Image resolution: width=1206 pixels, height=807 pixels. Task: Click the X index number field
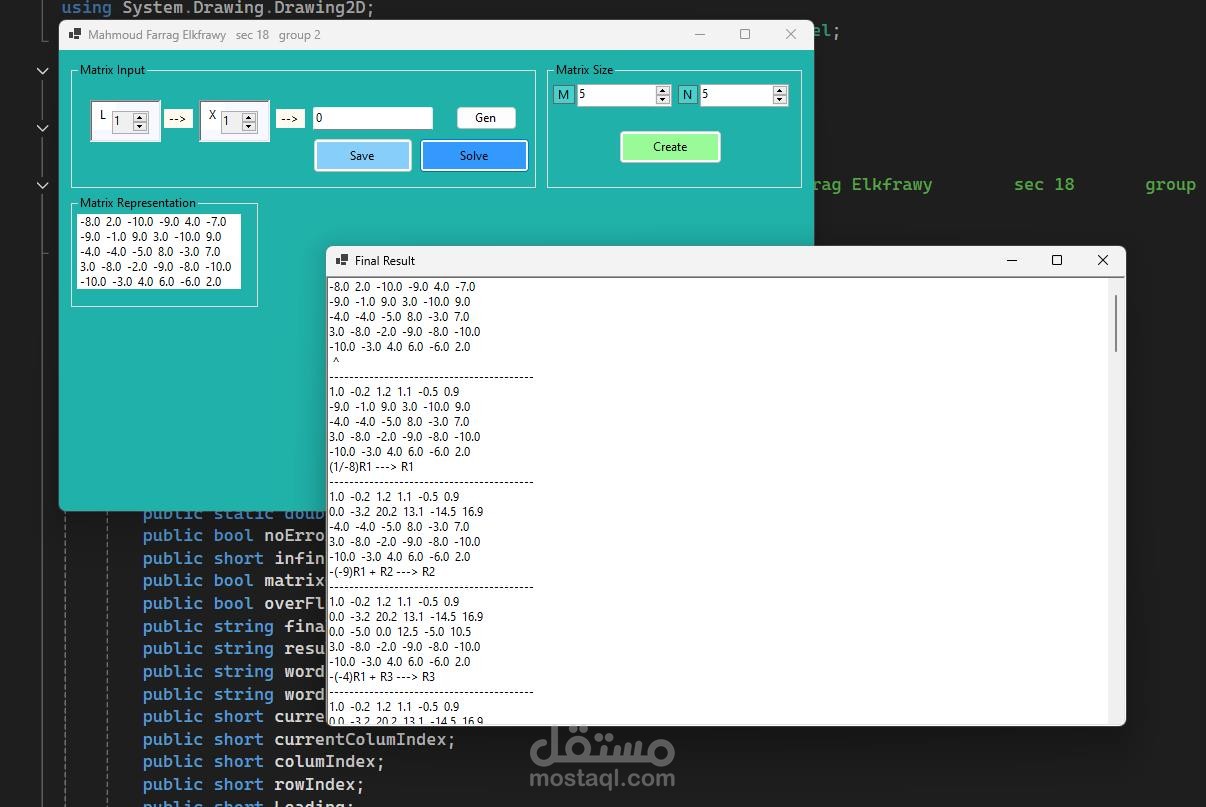pyautogui.click(x=231, y=122)
